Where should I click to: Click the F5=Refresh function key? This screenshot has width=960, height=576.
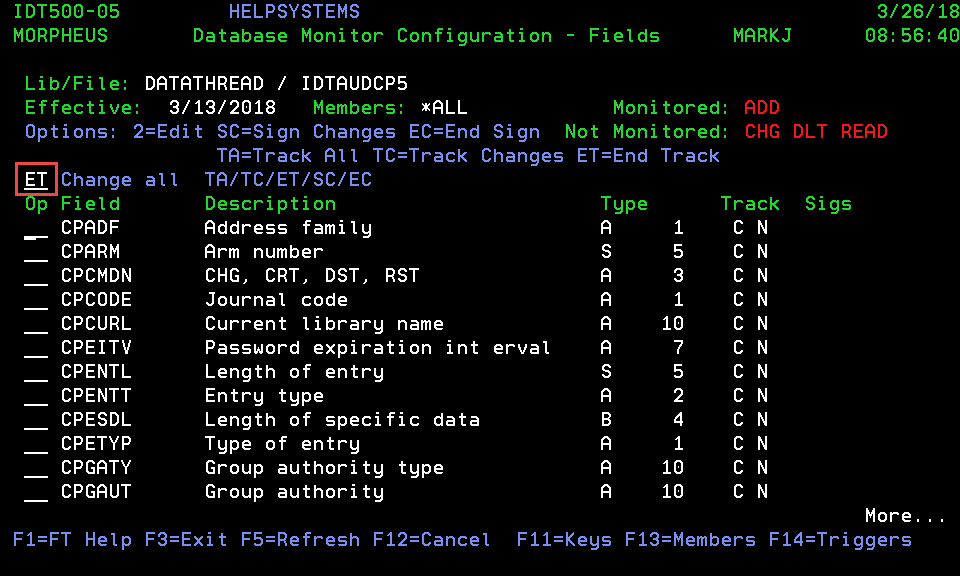click(x=300, y=540)
